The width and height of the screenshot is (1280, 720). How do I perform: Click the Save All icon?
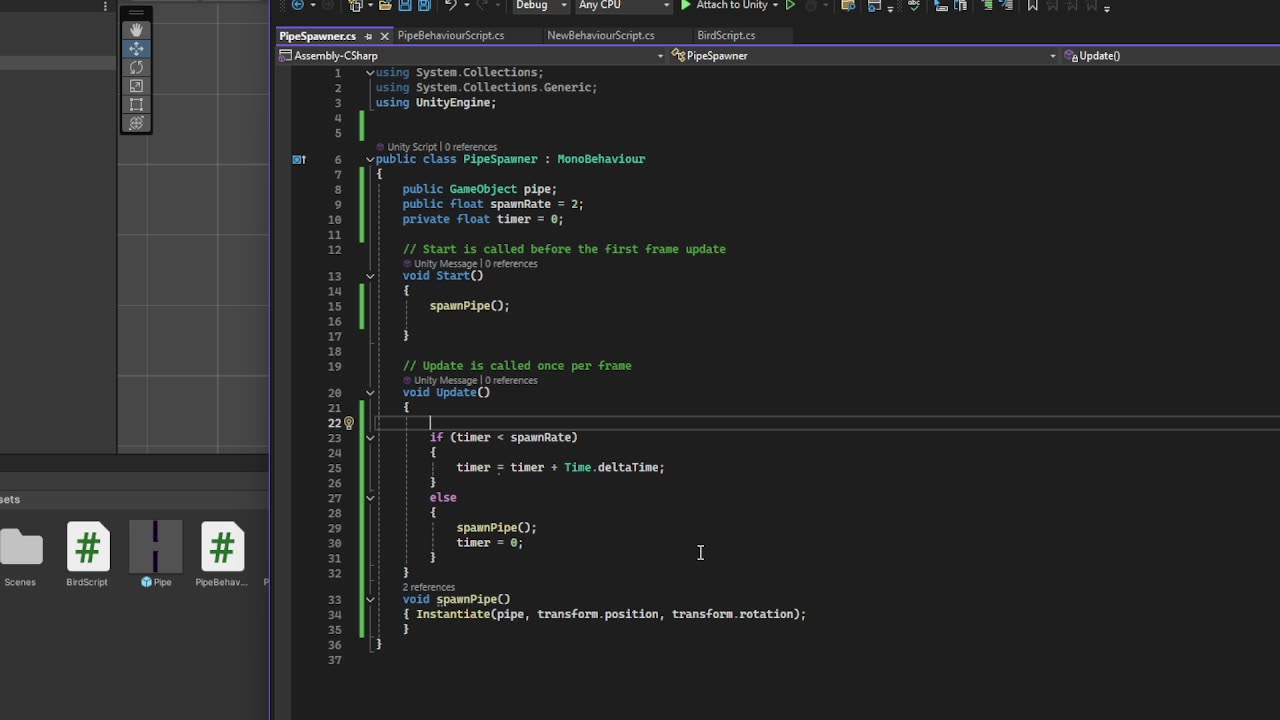pyautogui.click(x=424, y=5)
